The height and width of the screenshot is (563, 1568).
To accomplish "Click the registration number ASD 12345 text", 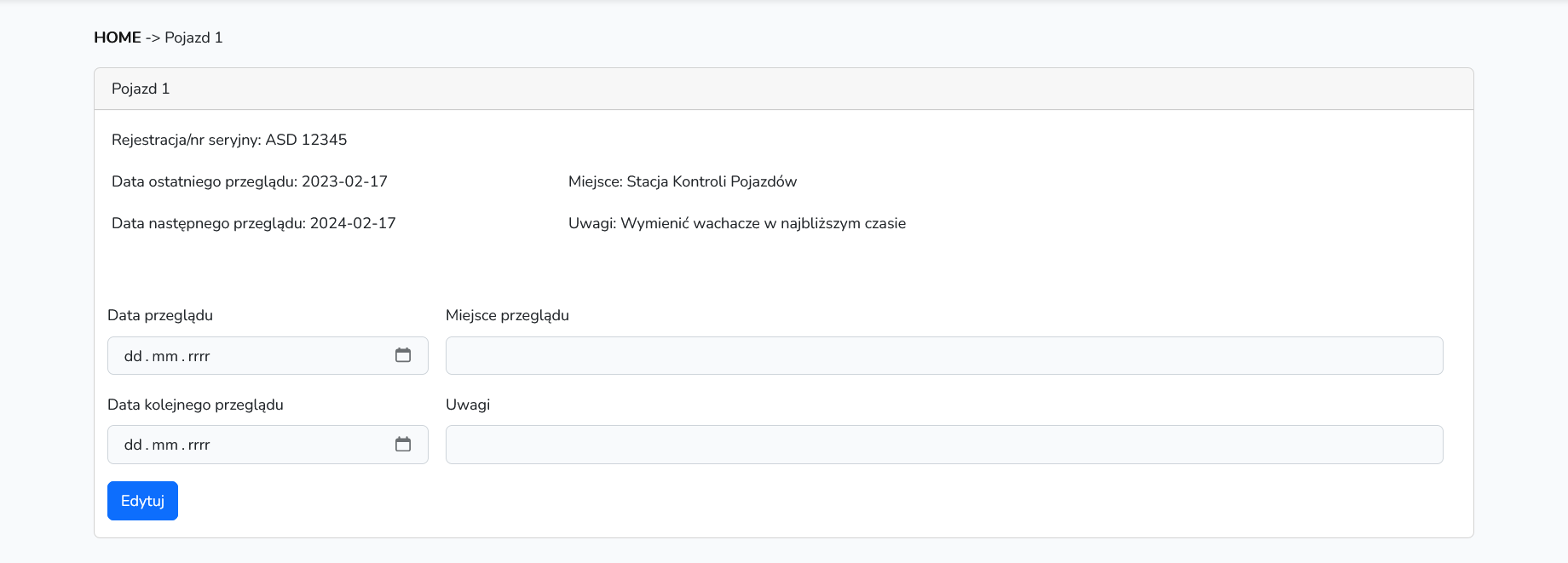I will coord(306,140).
